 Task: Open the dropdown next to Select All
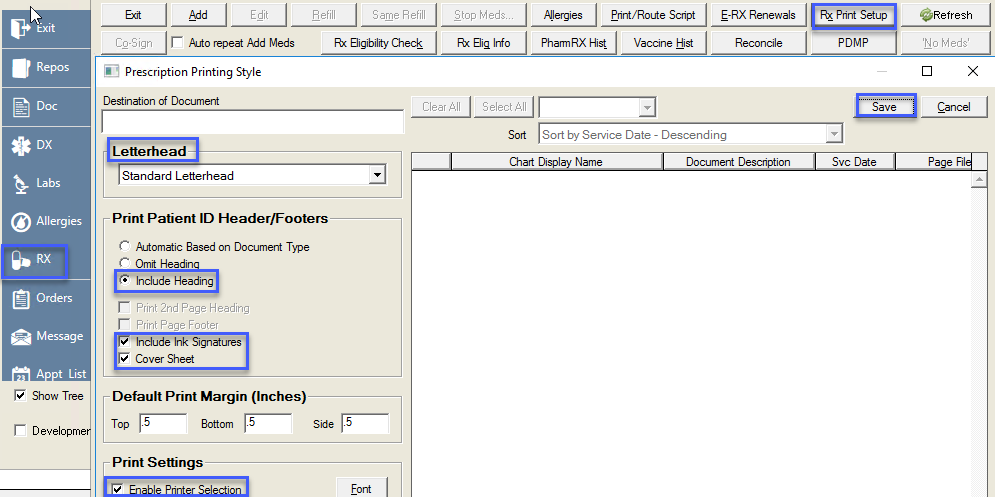(x=647, y=107)
